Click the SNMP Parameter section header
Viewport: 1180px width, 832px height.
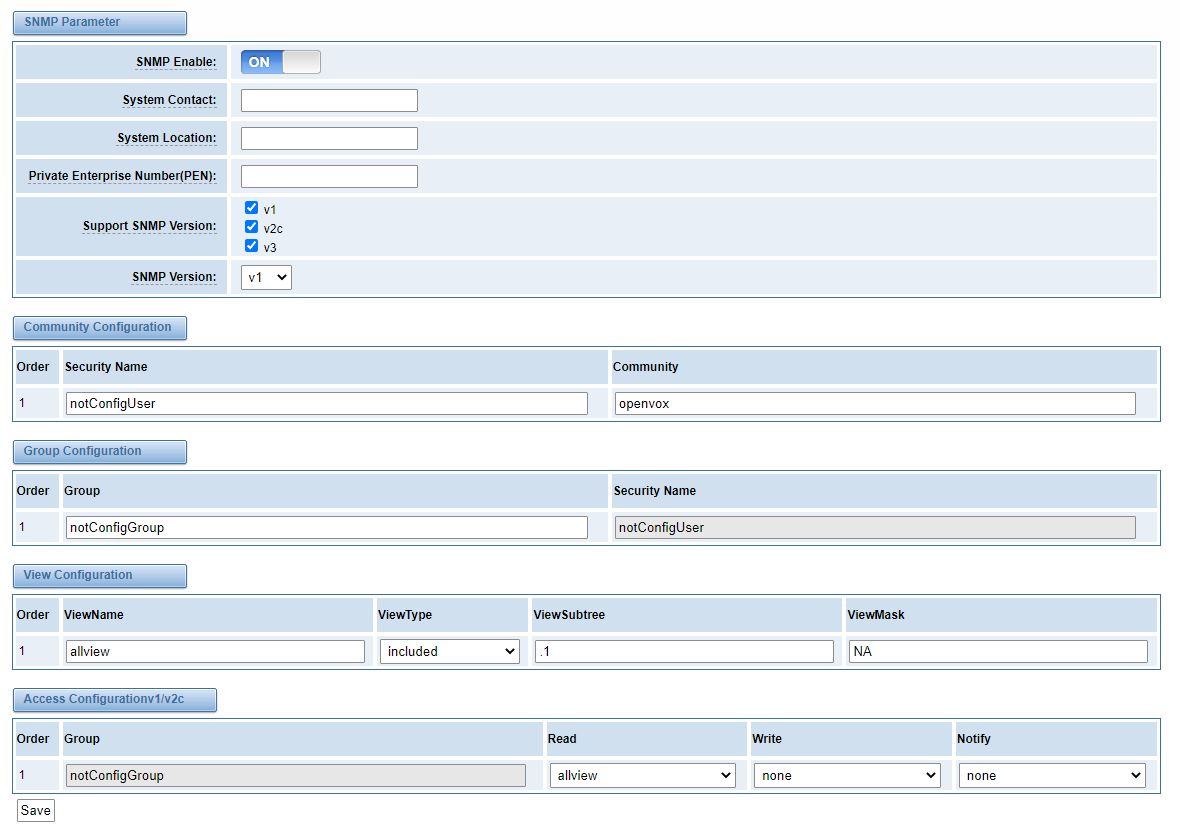pos(99,23)
